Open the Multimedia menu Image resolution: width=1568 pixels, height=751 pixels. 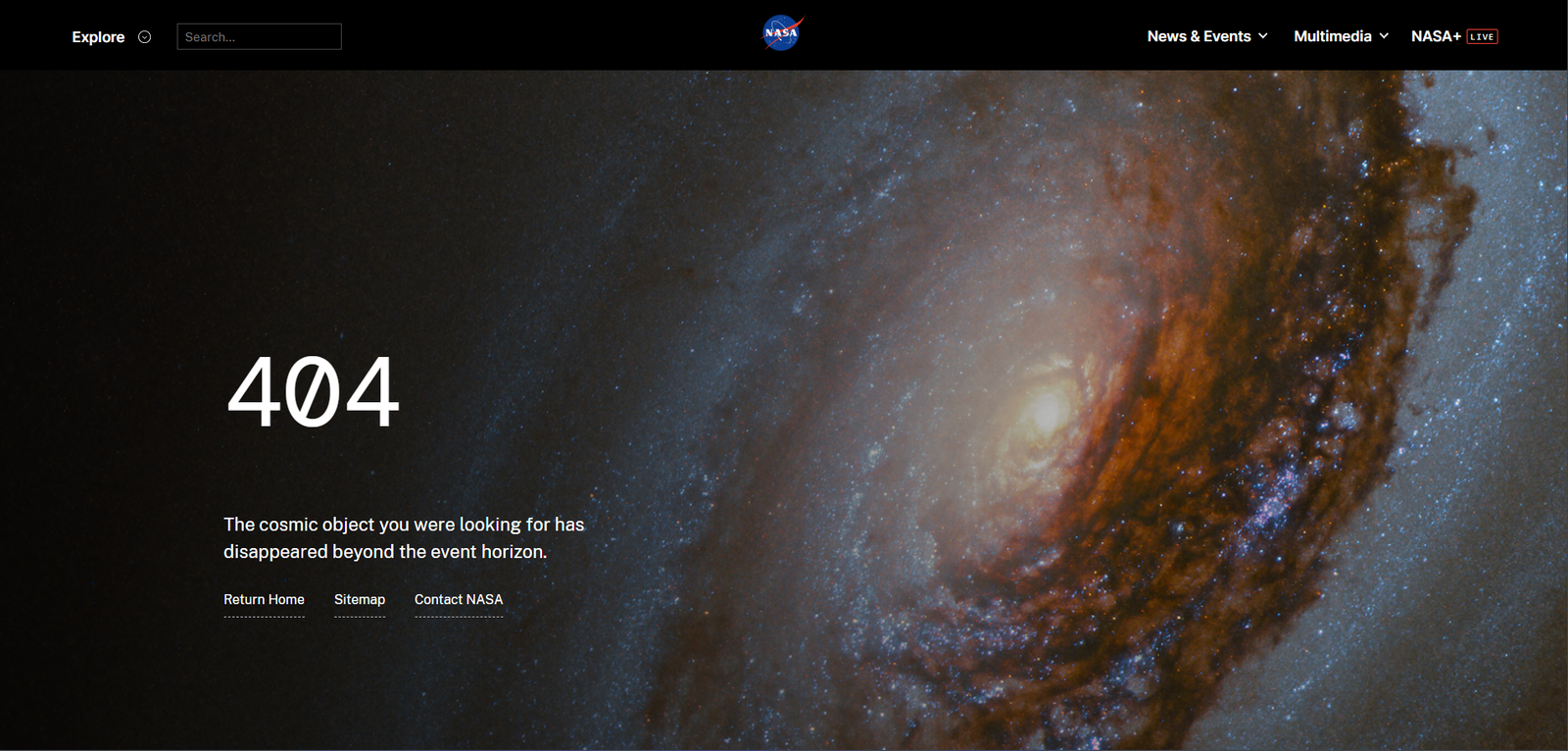pyautogui.click(x=1332, y=36)
